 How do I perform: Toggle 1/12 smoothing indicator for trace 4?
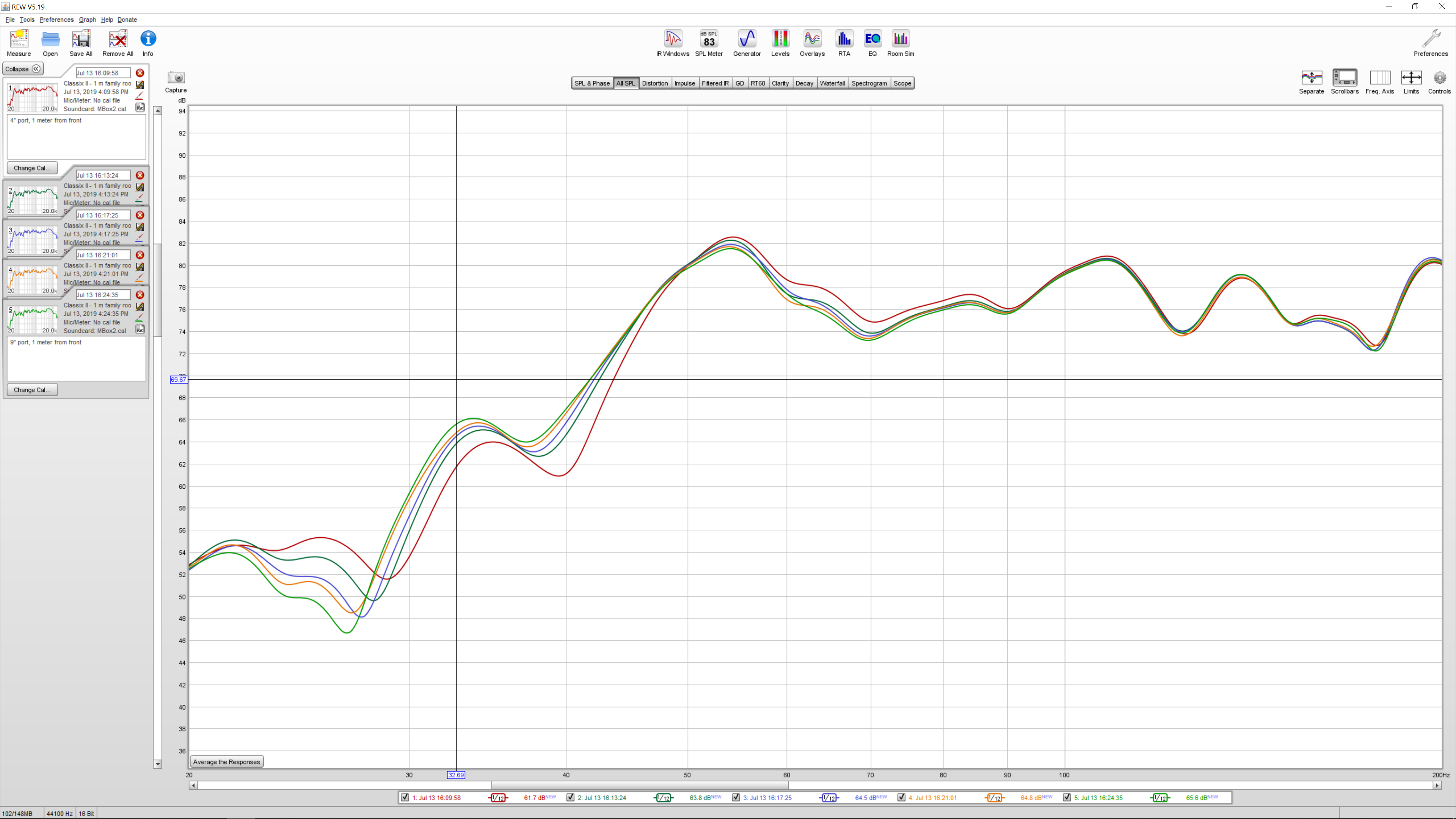995,798
